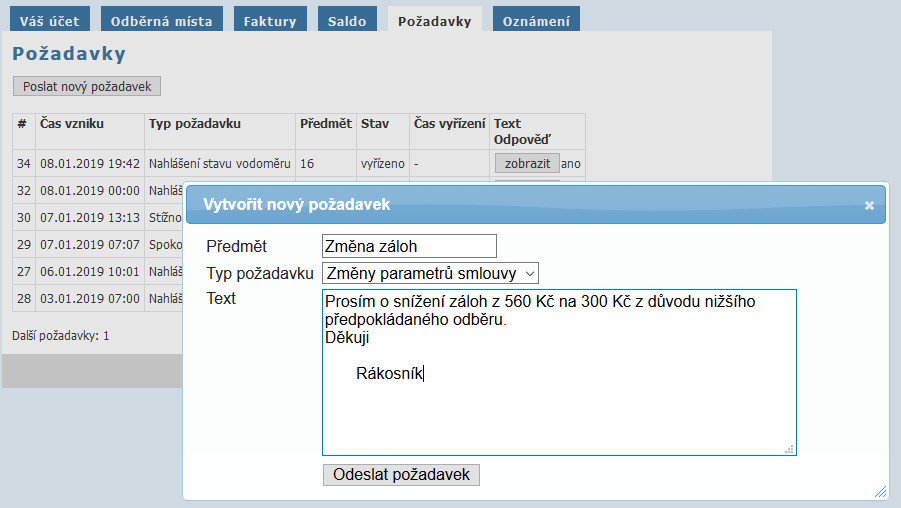Open the Typ požadavku dropdown

coord(430,273)
